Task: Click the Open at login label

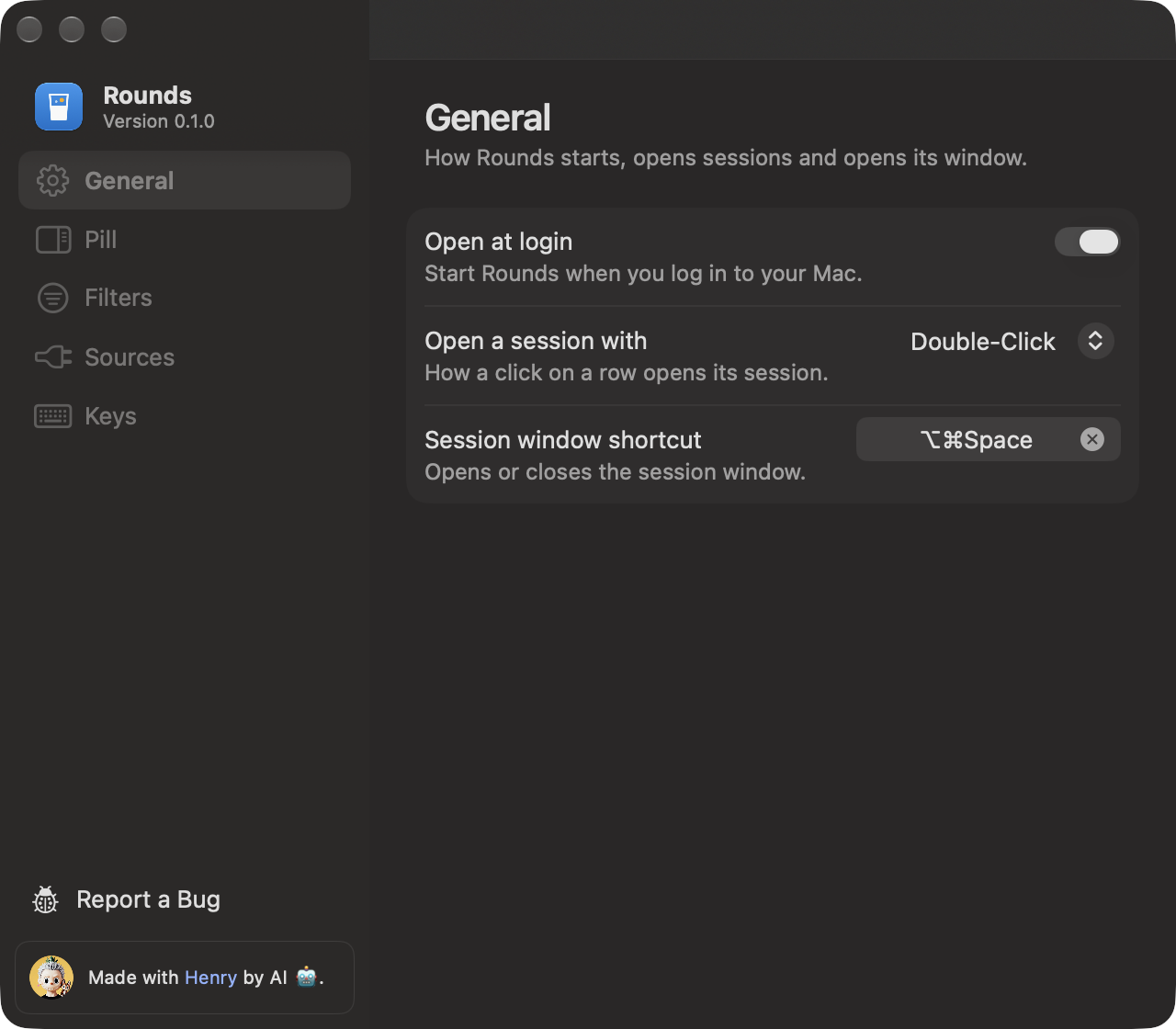Action: 499,242
